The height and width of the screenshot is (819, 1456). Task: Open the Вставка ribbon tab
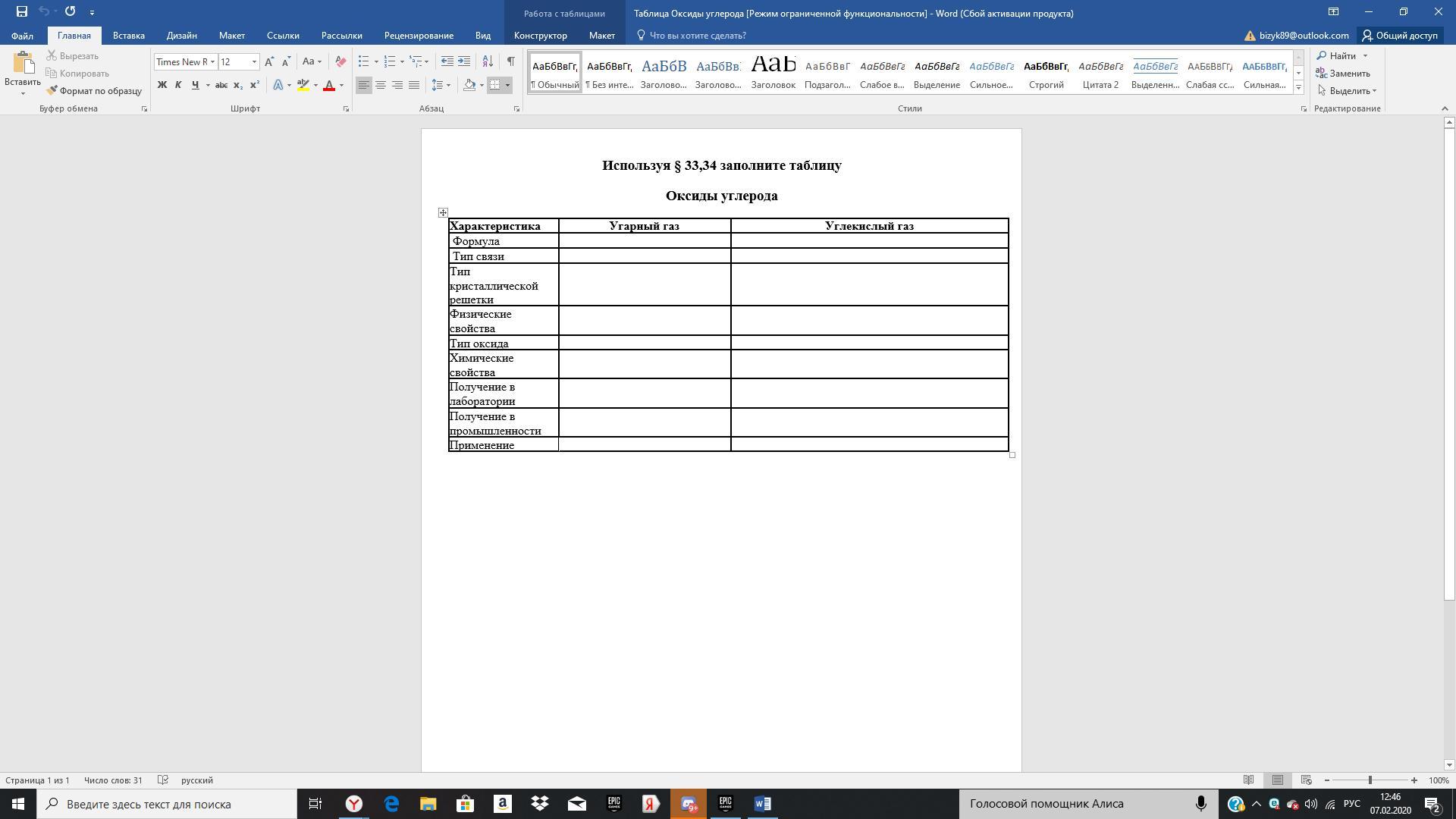pos(128,36)
